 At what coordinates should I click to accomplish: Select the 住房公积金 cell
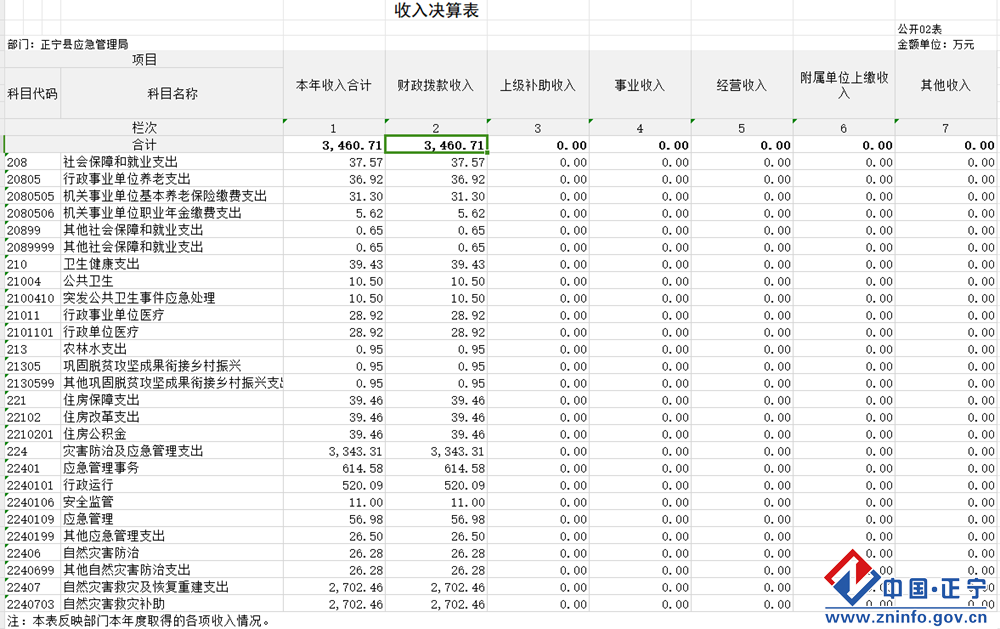click(x=172, y=434)
